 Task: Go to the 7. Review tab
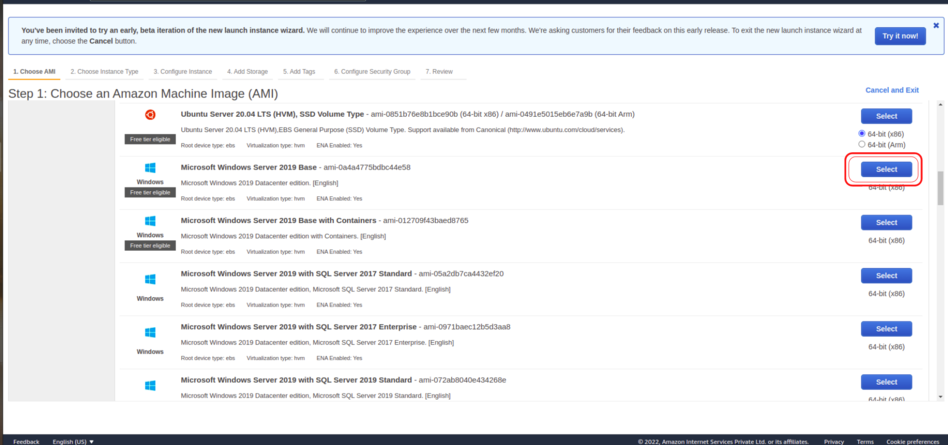[439, 71]
